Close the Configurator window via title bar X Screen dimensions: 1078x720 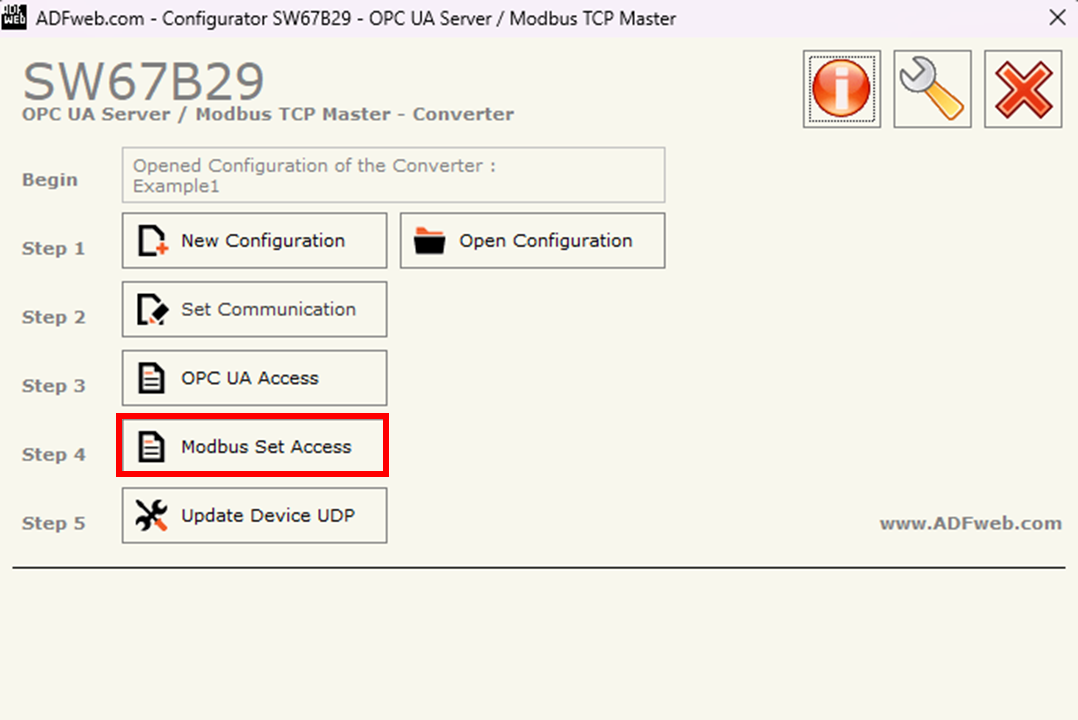click(x=1057, y=17)
